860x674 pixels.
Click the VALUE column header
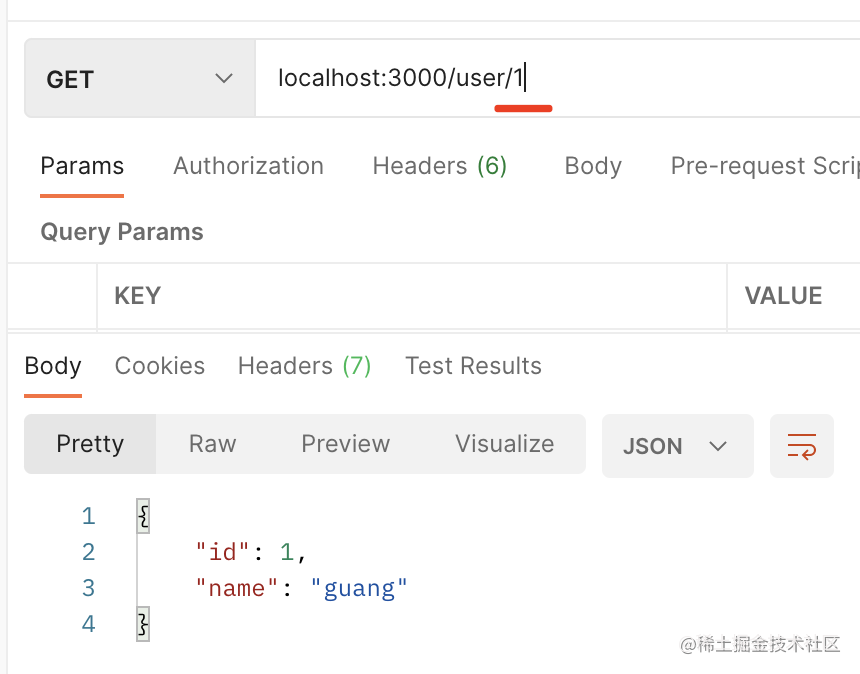click(783, 296)
